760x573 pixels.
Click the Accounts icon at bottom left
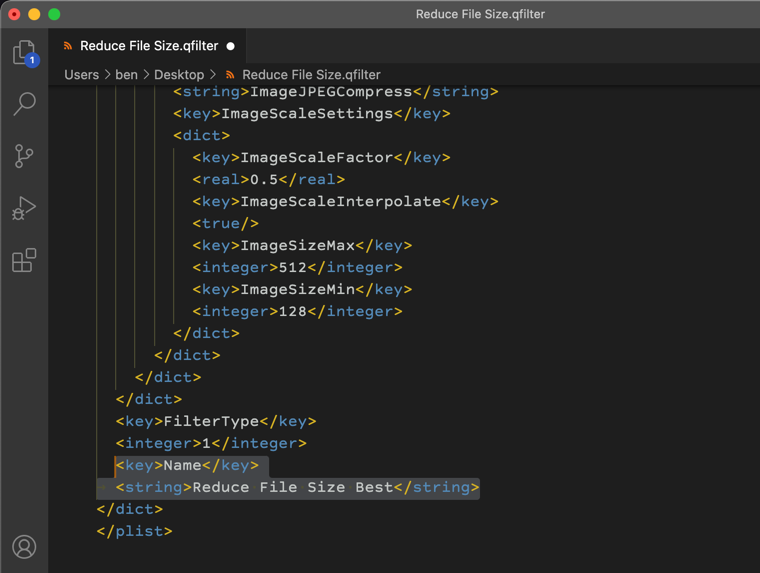point(24,546)
